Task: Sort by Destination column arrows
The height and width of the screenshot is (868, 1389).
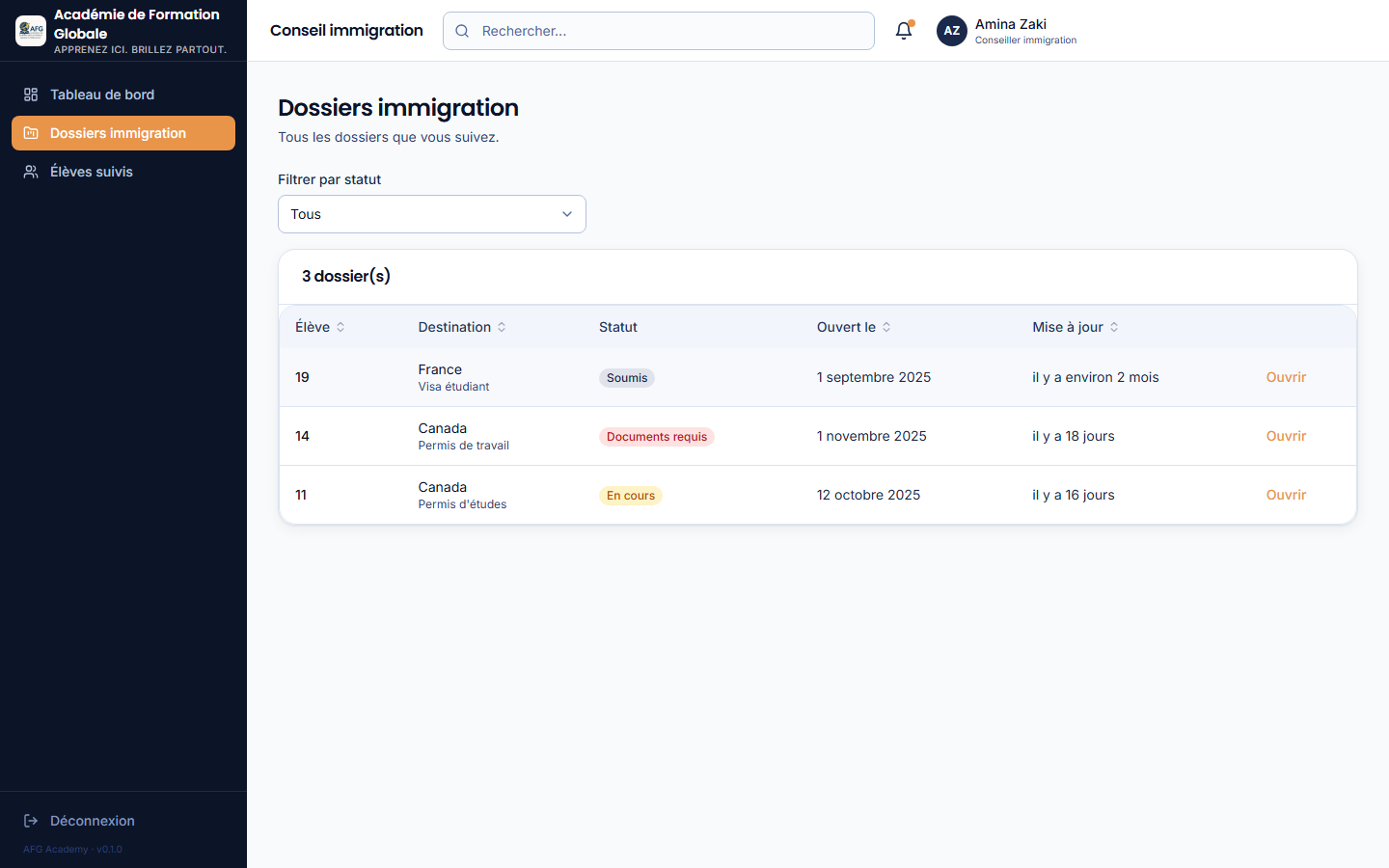Action: (502, 327)
